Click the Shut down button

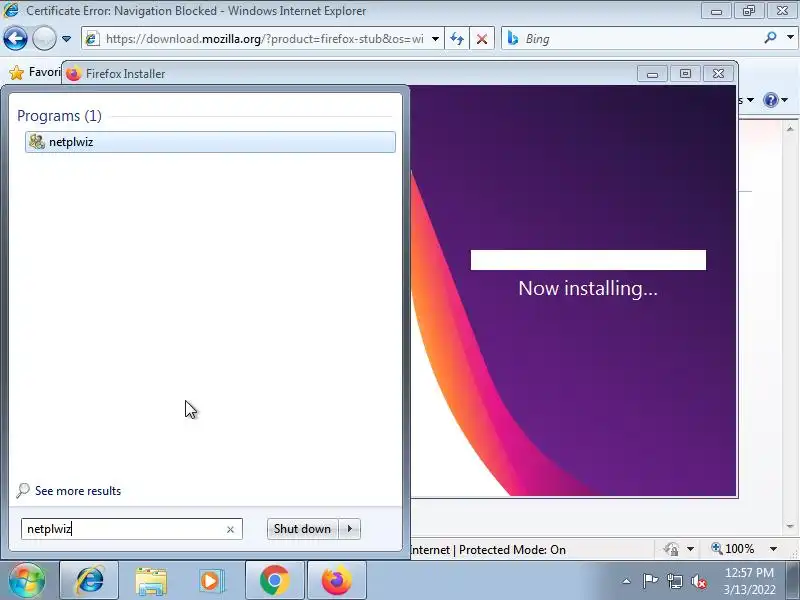(x=302, y=529)
